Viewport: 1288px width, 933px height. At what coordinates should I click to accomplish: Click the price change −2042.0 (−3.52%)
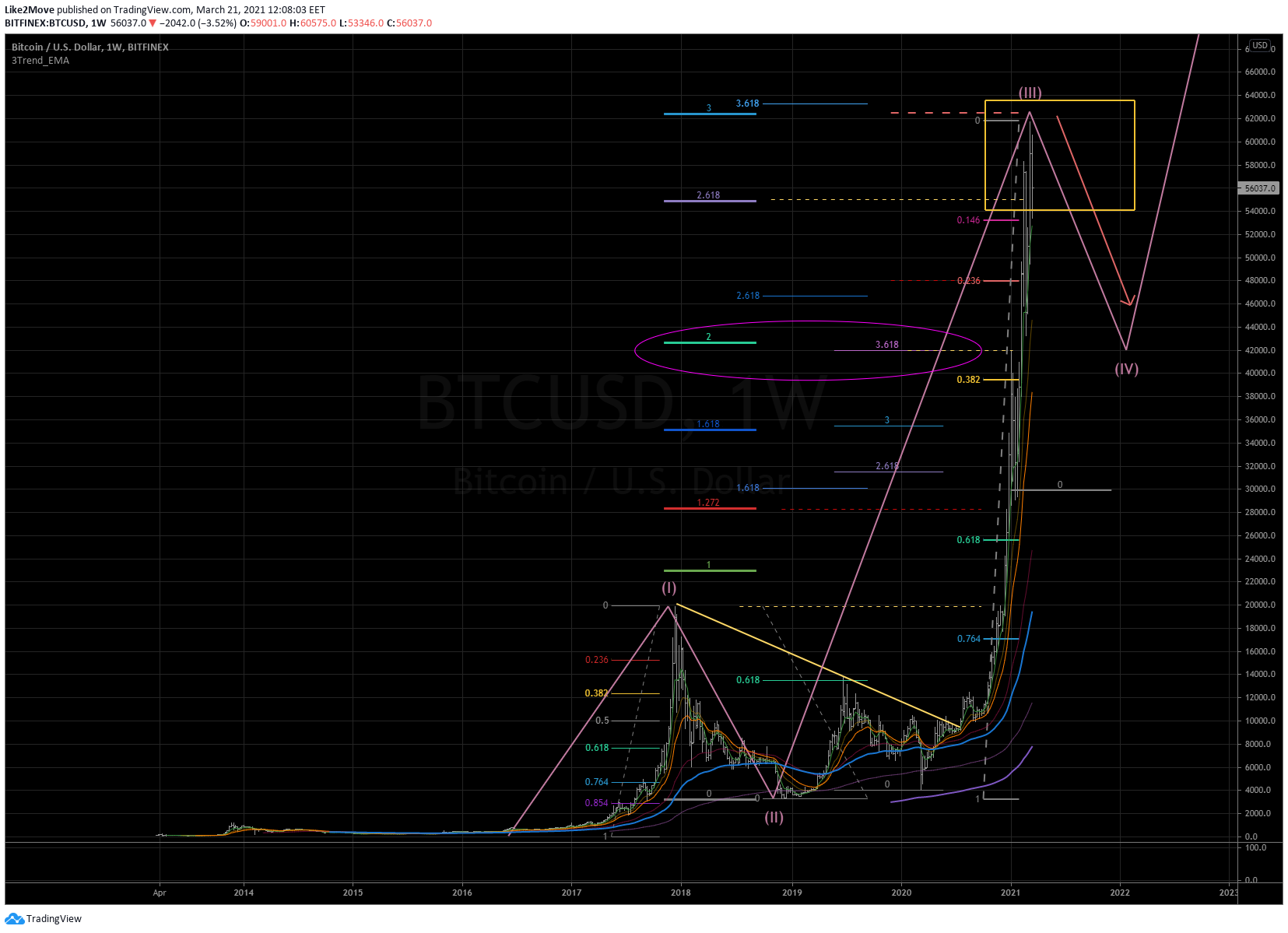[x=198, y=23]
